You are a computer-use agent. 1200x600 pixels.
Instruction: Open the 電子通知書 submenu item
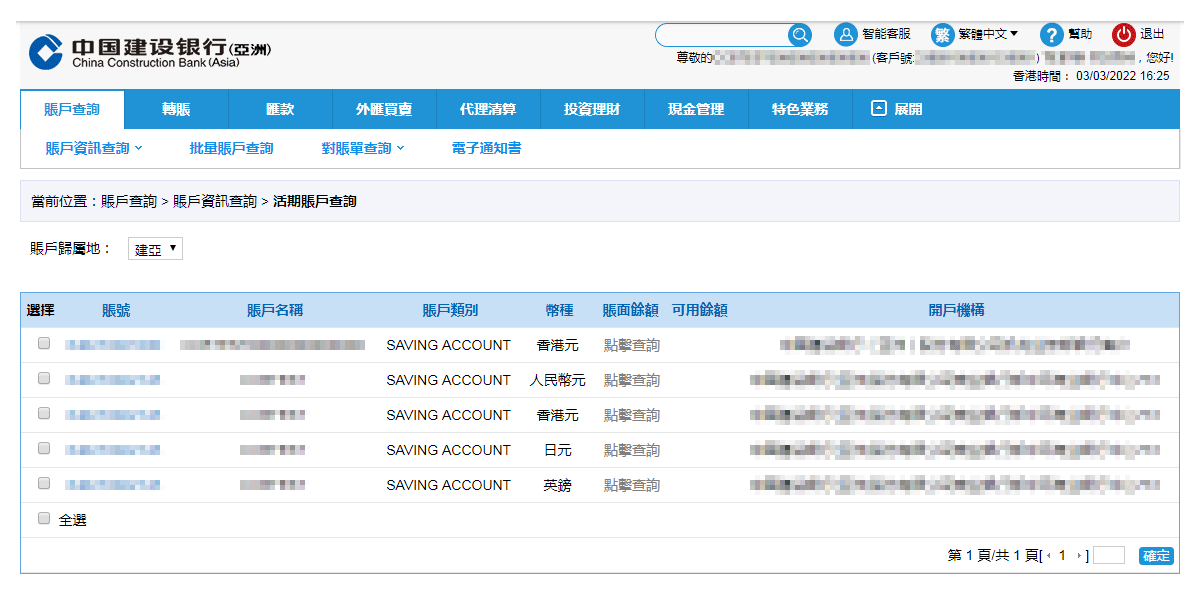pyautogui.click(x=486, y=148)
